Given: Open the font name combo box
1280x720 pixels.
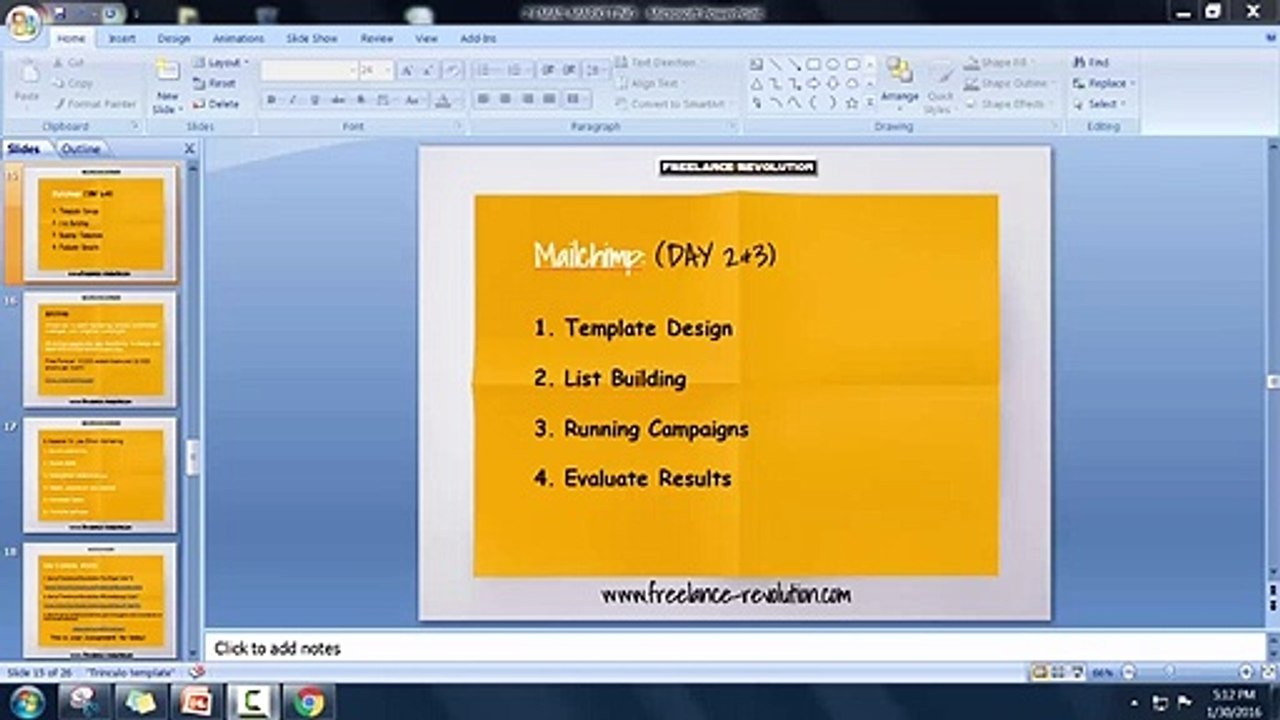Looking at the screenshot, I should (x=309, y=71).
